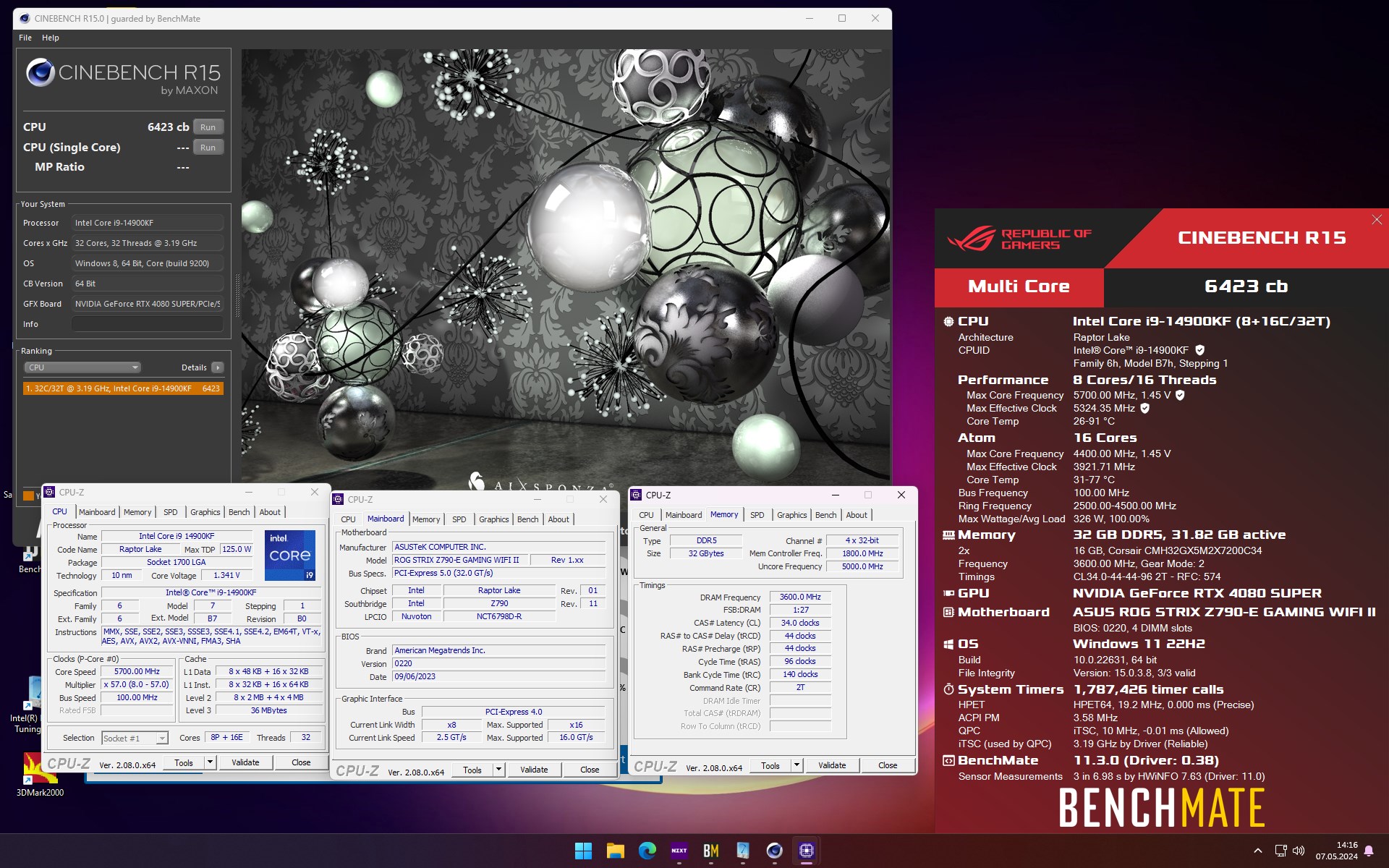Click the Cinebench R15 logo icon

[41, 72]
